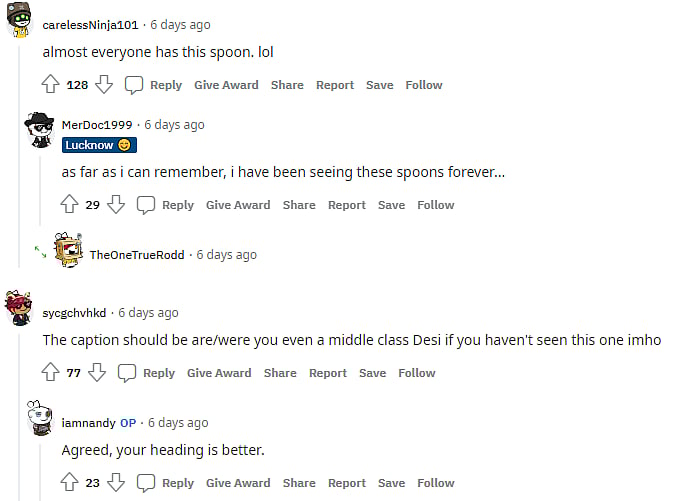Report sycgchvhkd's comment
This screenshot has width=677, height=501.
(328, 373)
